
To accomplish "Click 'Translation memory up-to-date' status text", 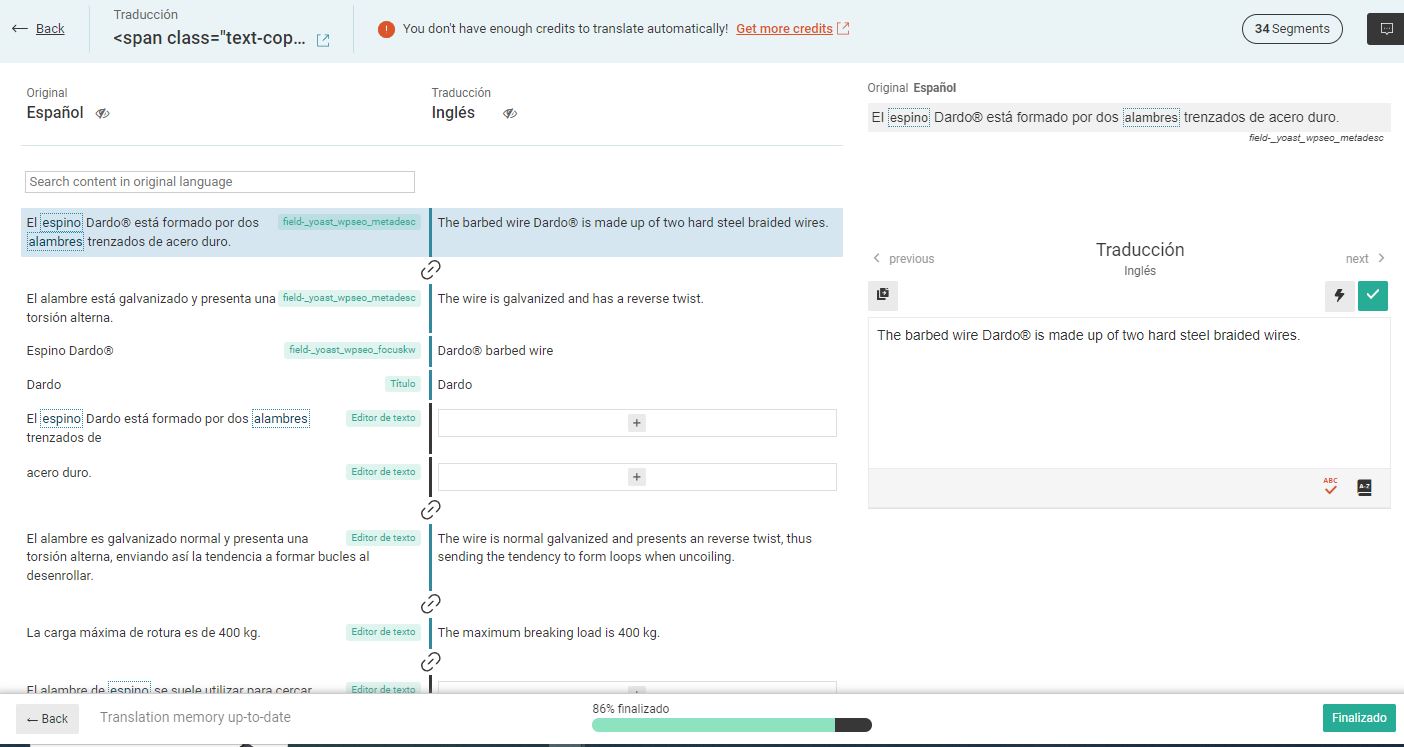I will point(195,717).
